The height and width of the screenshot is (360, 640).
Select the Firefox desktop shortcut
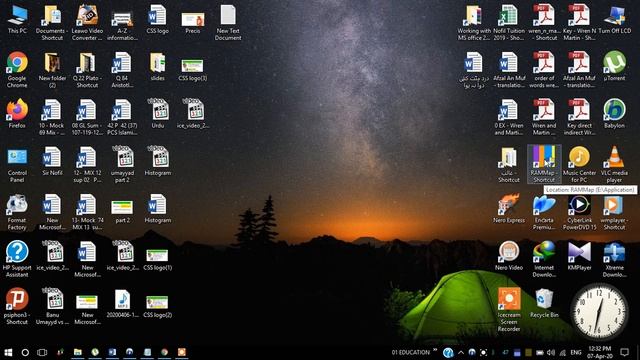[x=17, y=113]
